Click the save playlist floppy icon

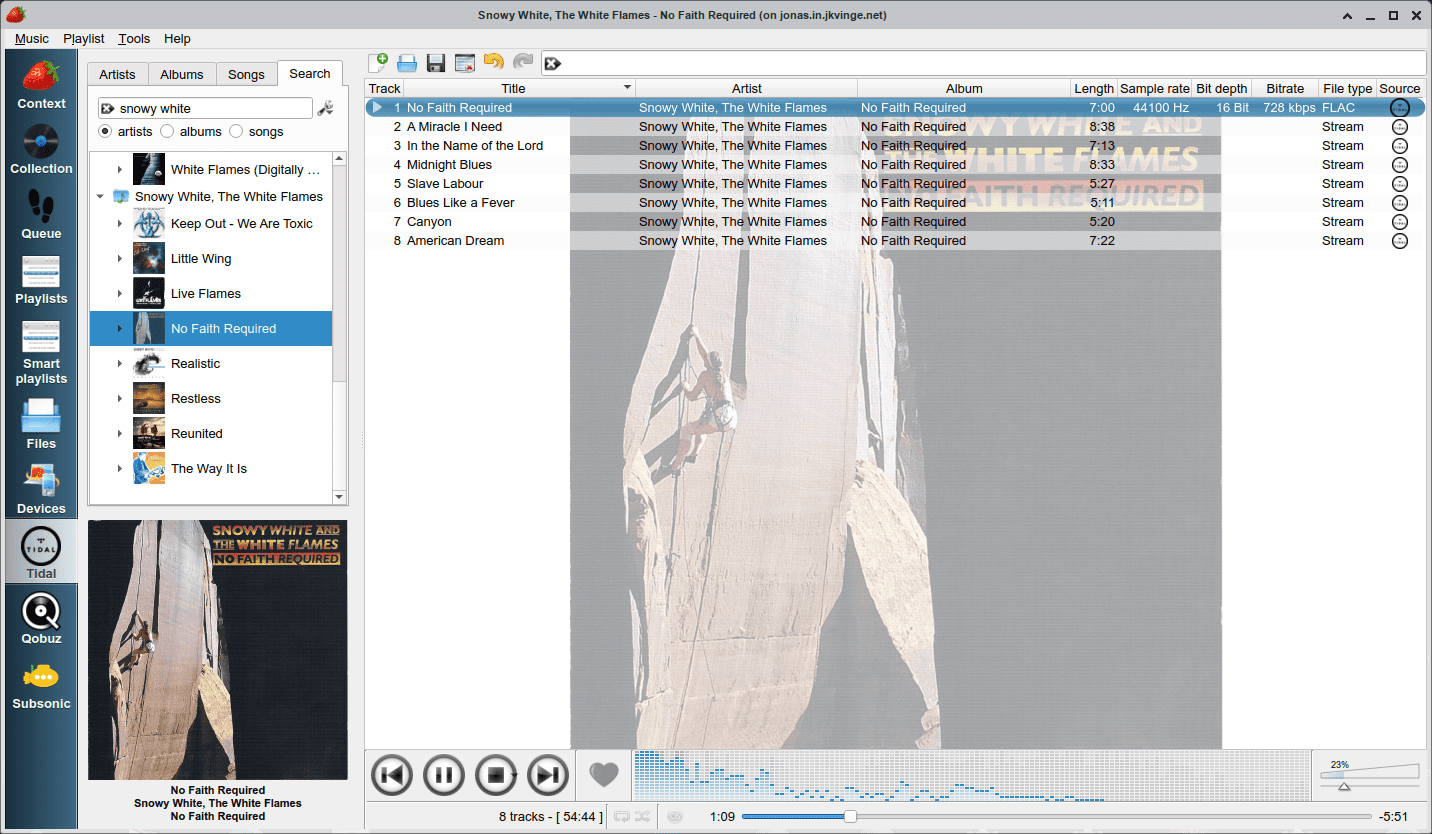pos(436,63)
